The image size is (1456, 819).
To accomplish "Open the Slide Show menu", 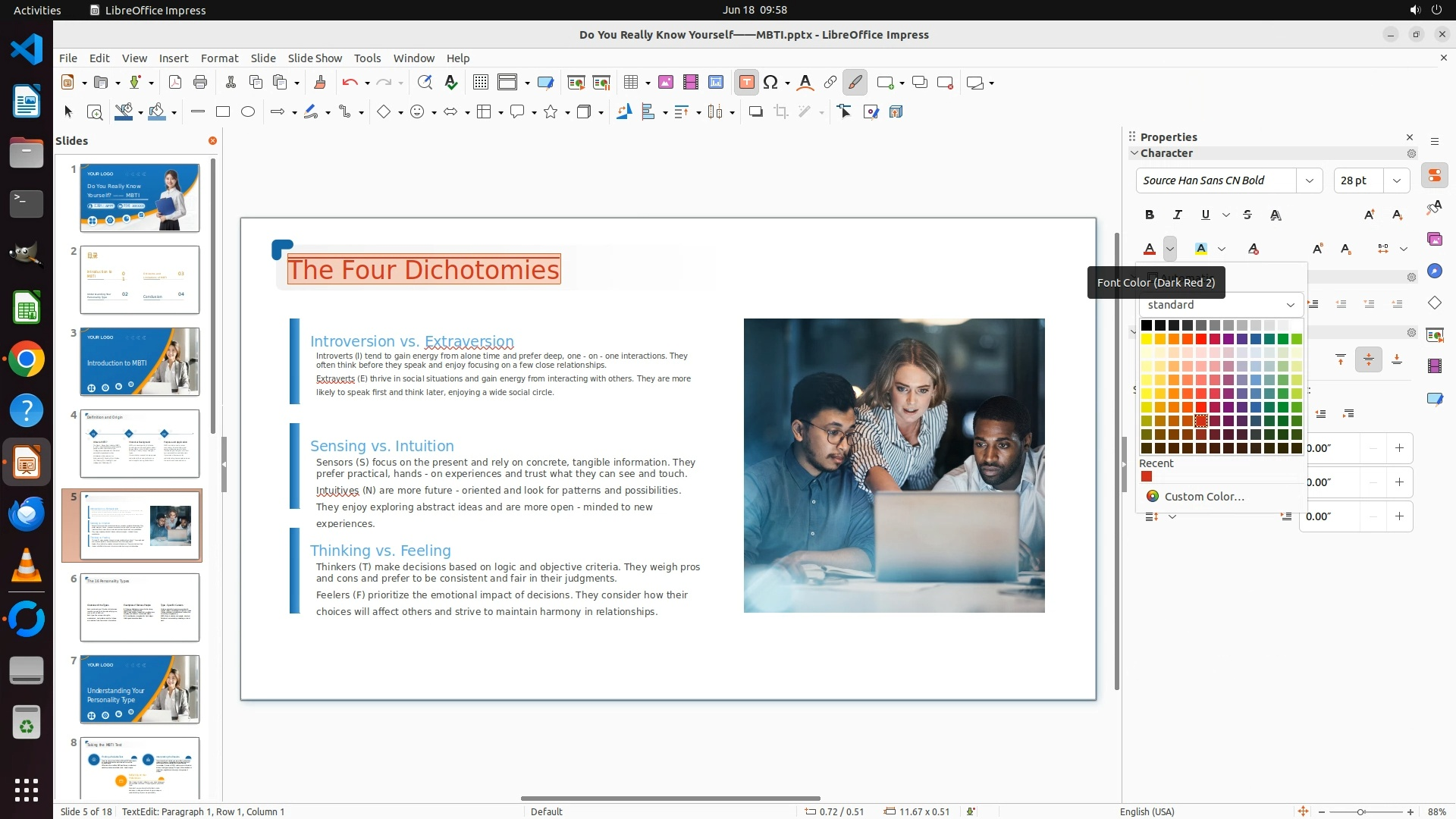I will point(314,58).
